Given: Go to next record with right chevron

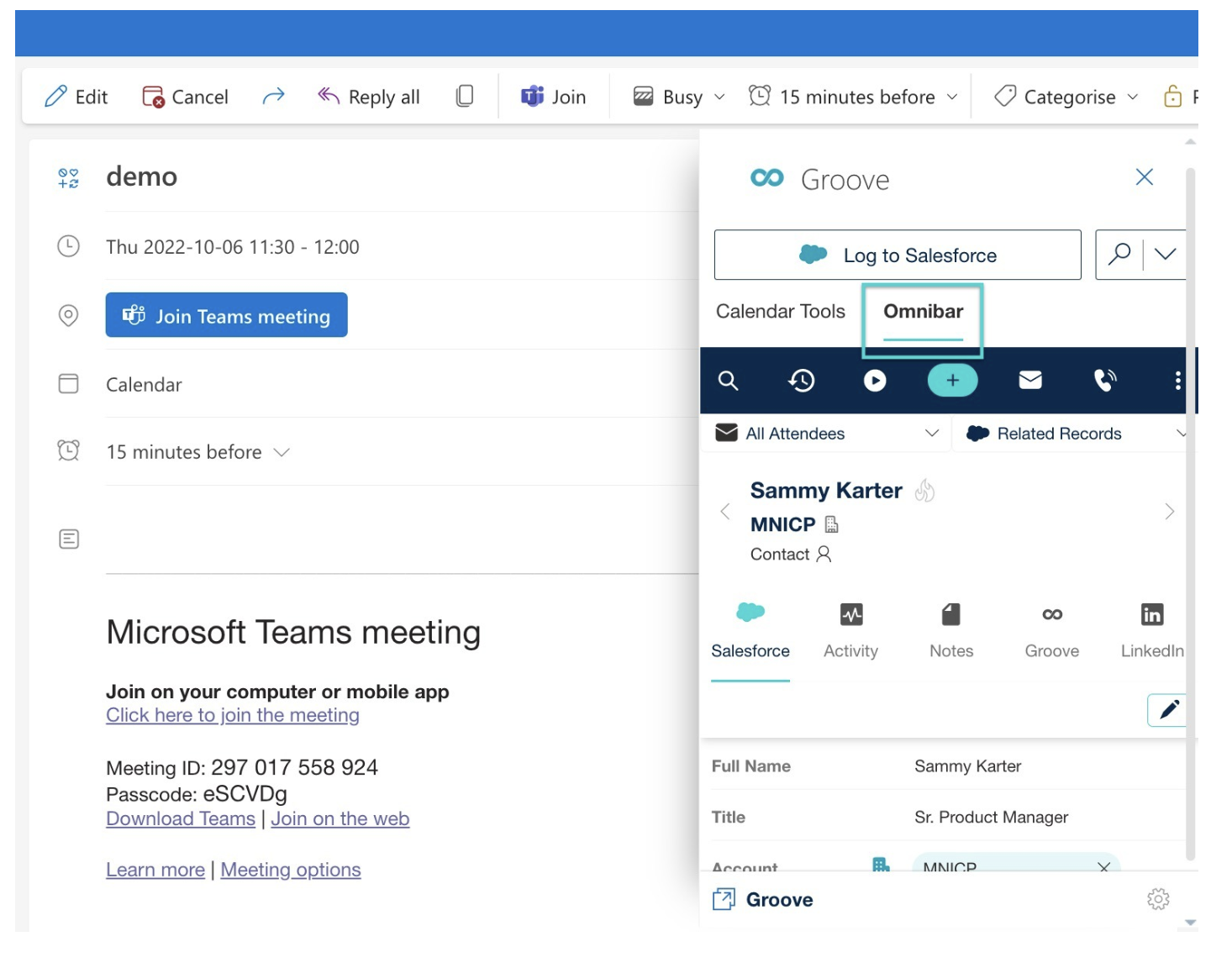Looking at the screenshot, I should 1169,511.
